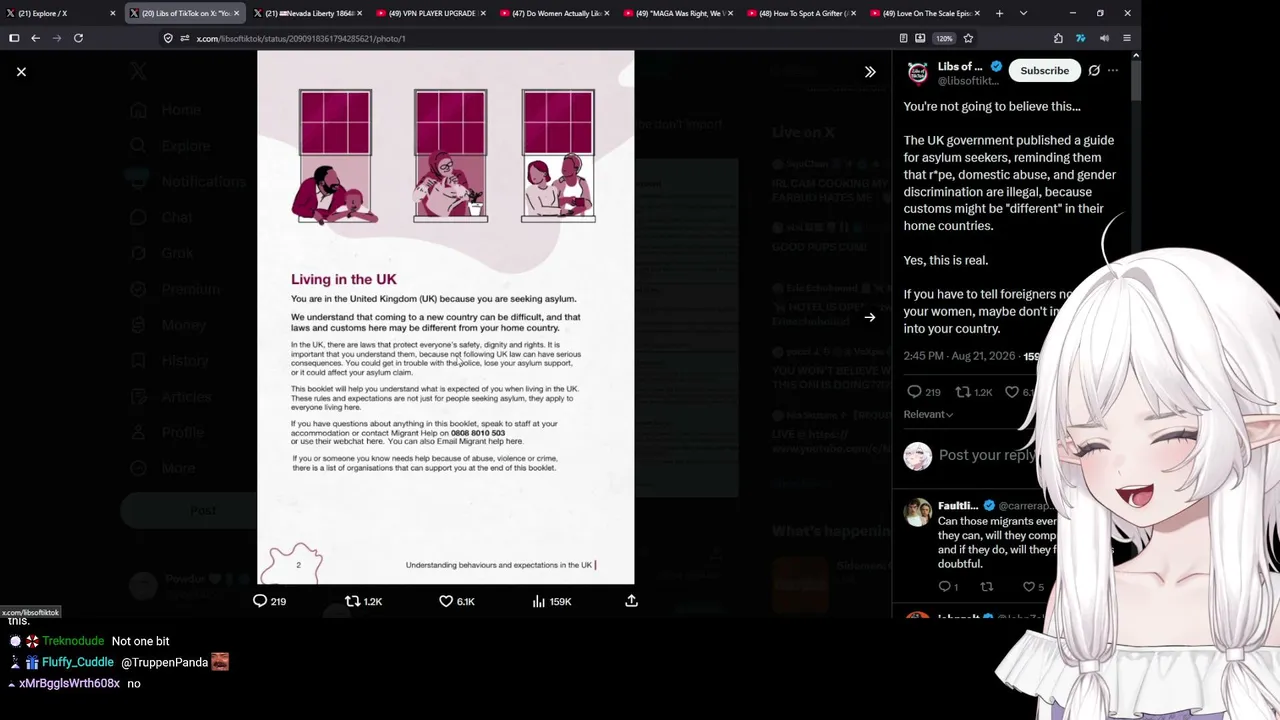Viewport: 1280px width, 720px height.
Task: Expand the list-all-tabs dropdown arrow
Action: click(x=1023, y=13)
